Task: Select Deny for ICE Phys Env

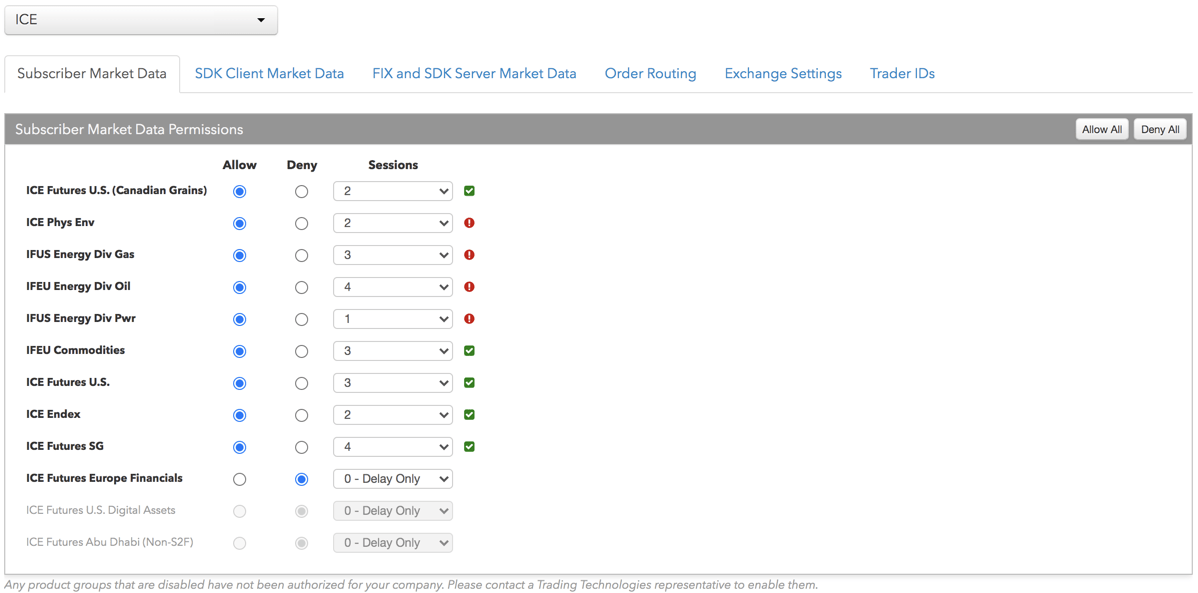Action: point(302,223)
